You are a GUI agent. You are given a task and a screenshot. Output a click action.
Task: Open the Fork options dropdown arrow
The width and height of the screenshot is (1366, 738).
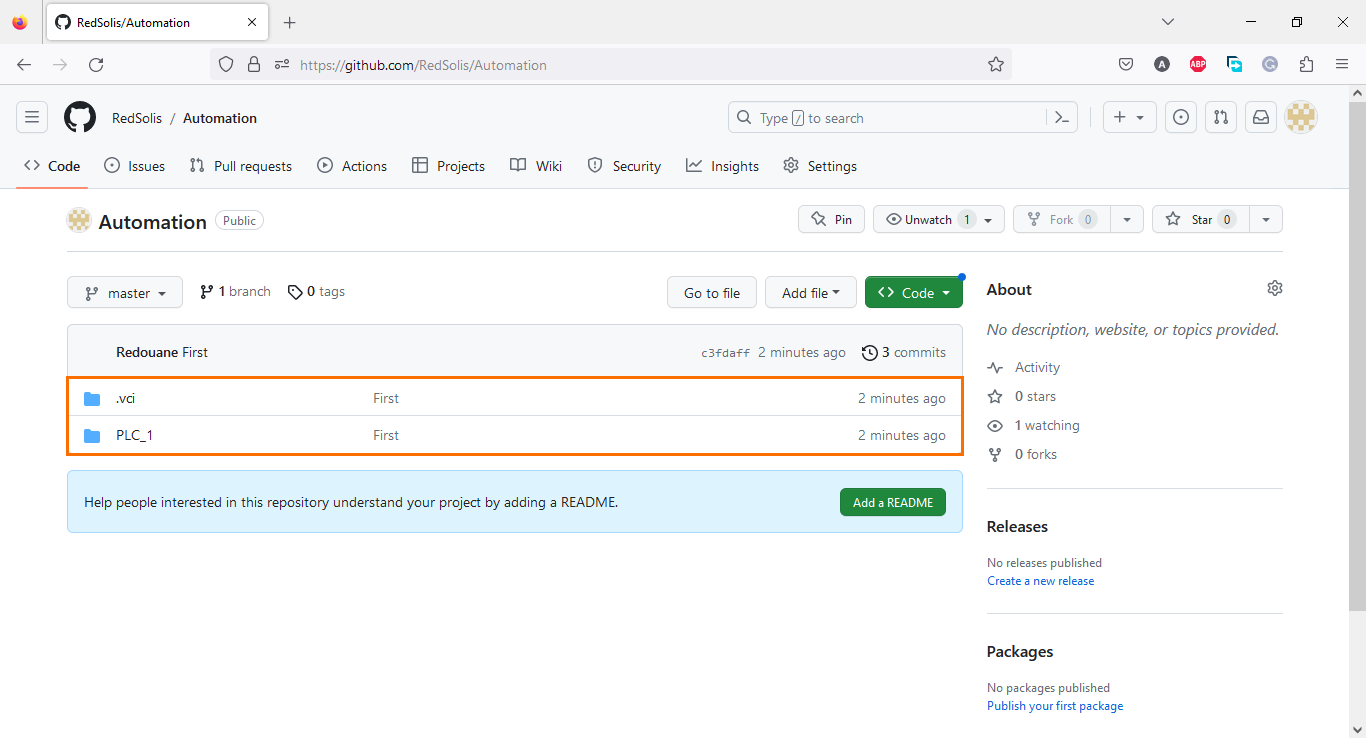[x=1127, y=219]
